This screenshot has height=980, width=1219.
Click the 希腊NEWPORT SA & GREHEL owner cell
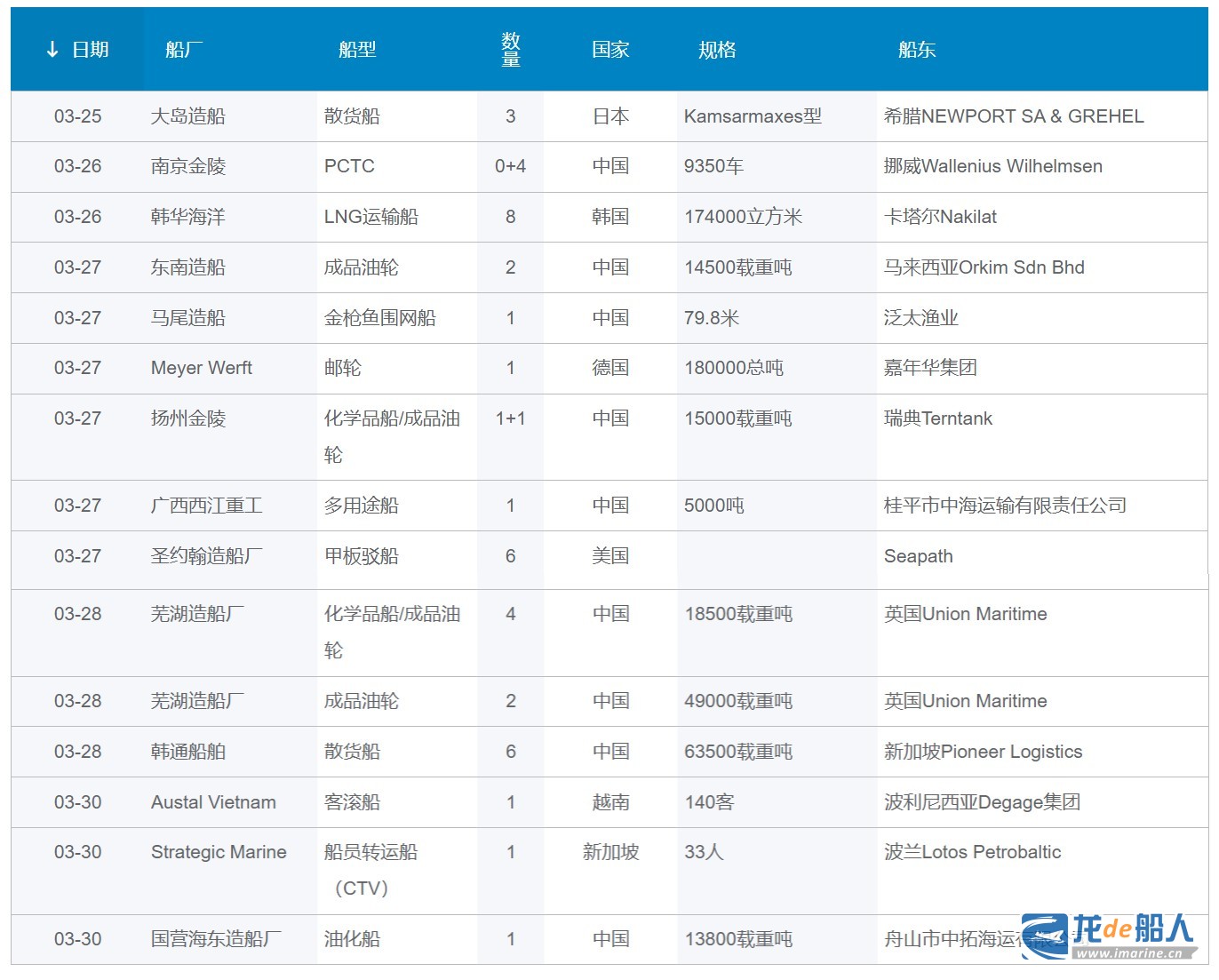pos(1014,116)
